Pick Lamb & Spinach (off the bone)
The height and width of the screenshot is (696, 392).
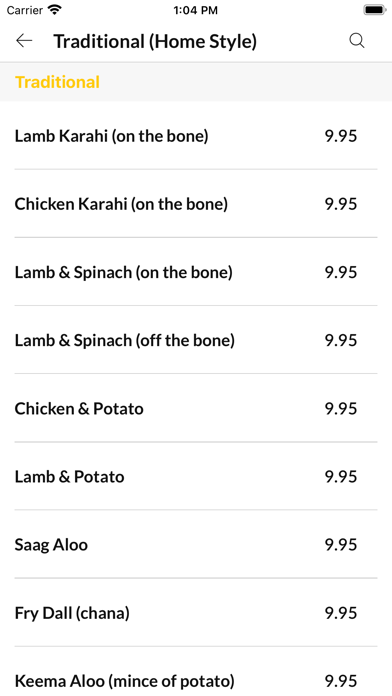(196, 340)
